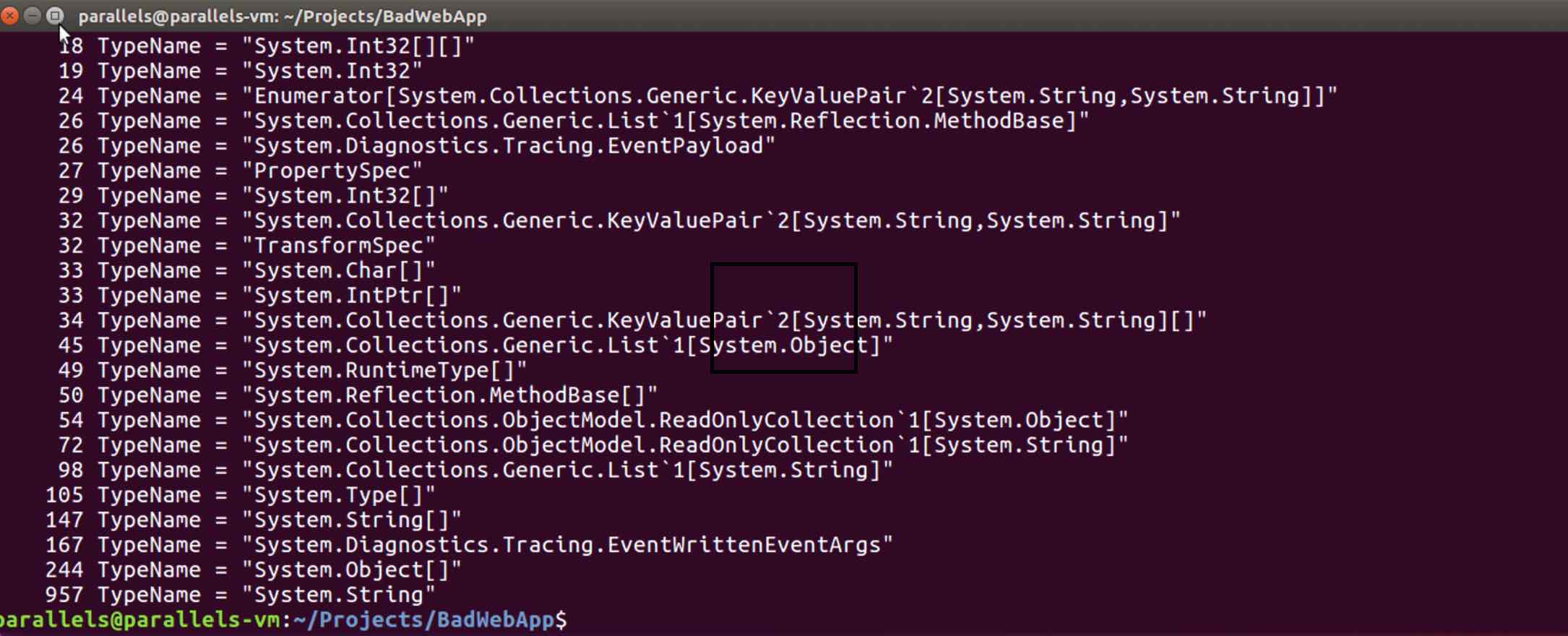The image size is (1568, 636).
Task: Click the ReadOnlyCollection`1[System.Object] line
Action: pyautogui.click(x=684, y=421)
